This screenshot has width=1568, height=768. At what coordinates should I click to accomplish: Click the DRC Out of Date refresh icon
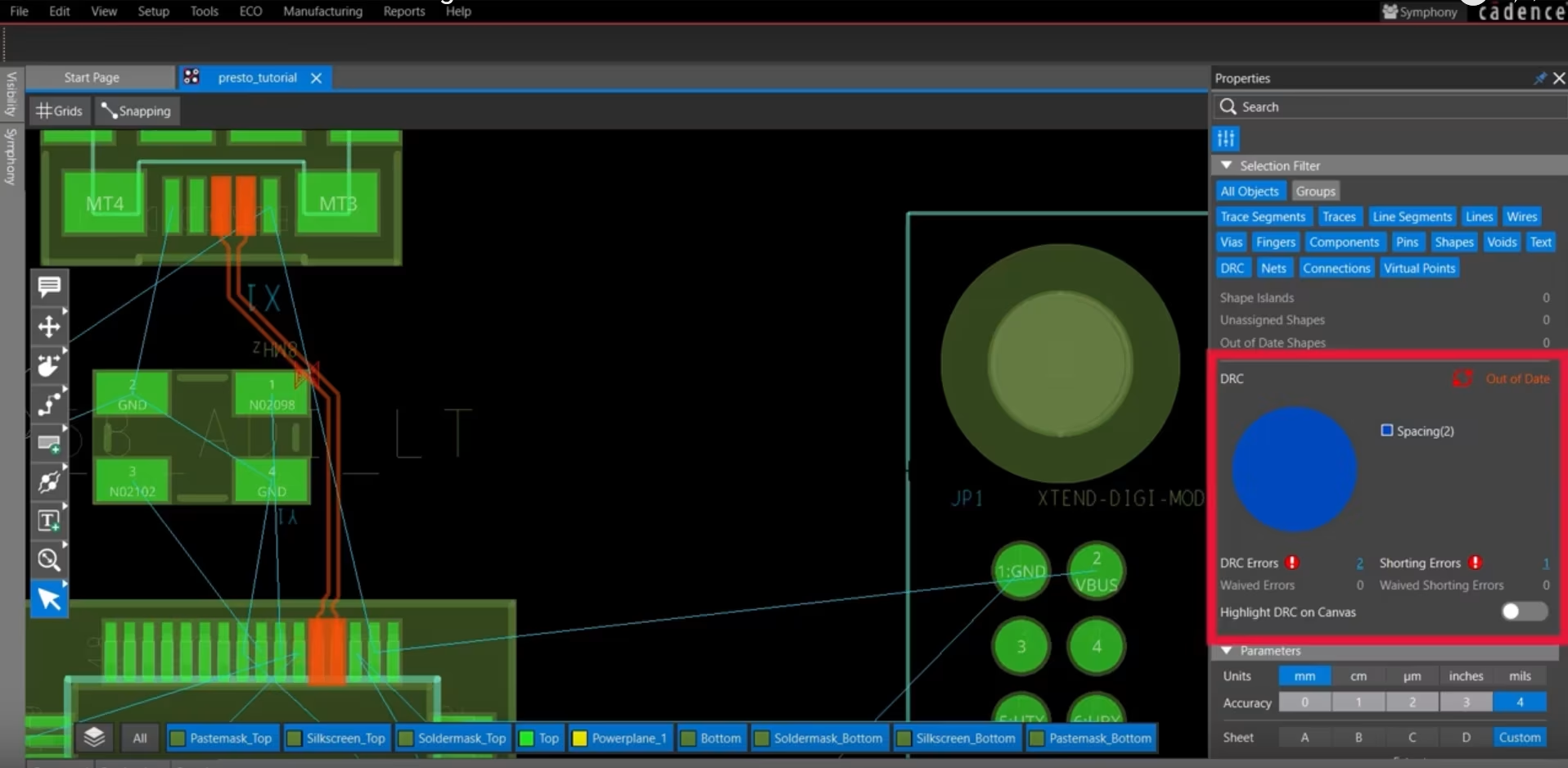coord(1462,378)
